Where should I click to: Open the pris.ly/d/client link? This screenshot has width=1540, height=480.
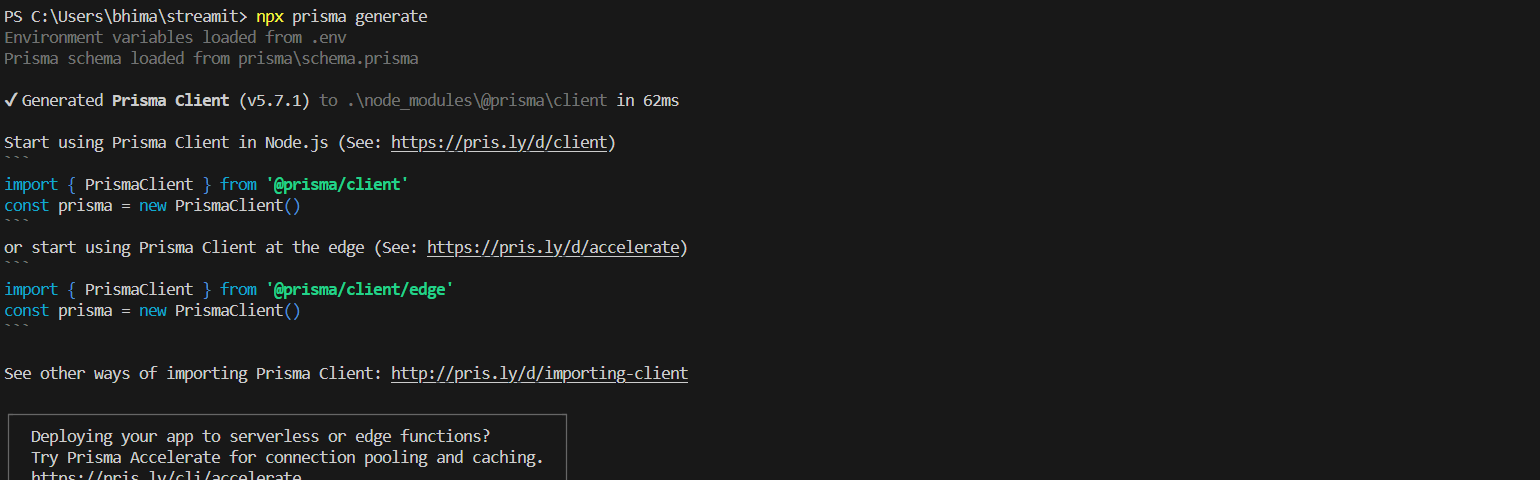(499, 142)
